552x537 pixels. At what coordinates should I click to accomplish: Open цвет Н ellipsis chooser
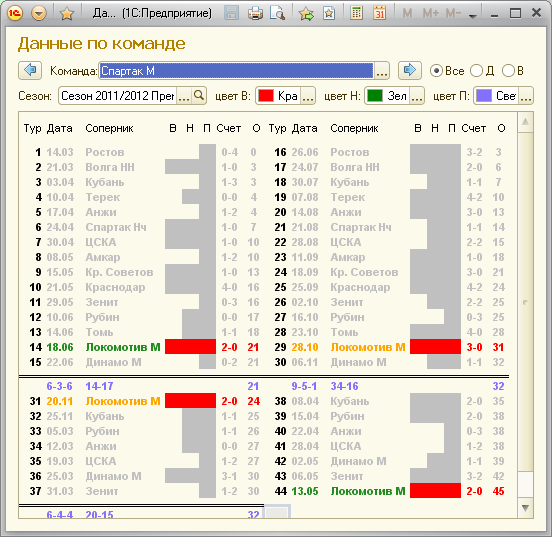[417, 96]
